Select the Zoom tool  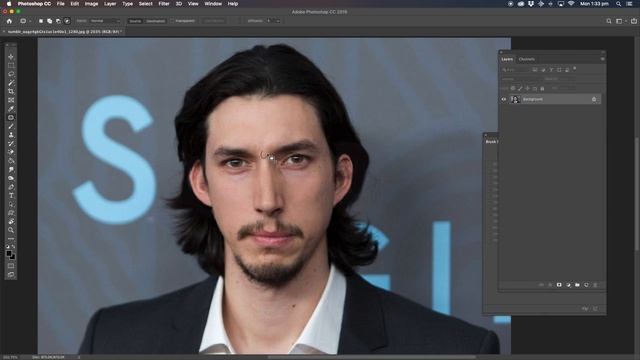(x=11, y=230)
